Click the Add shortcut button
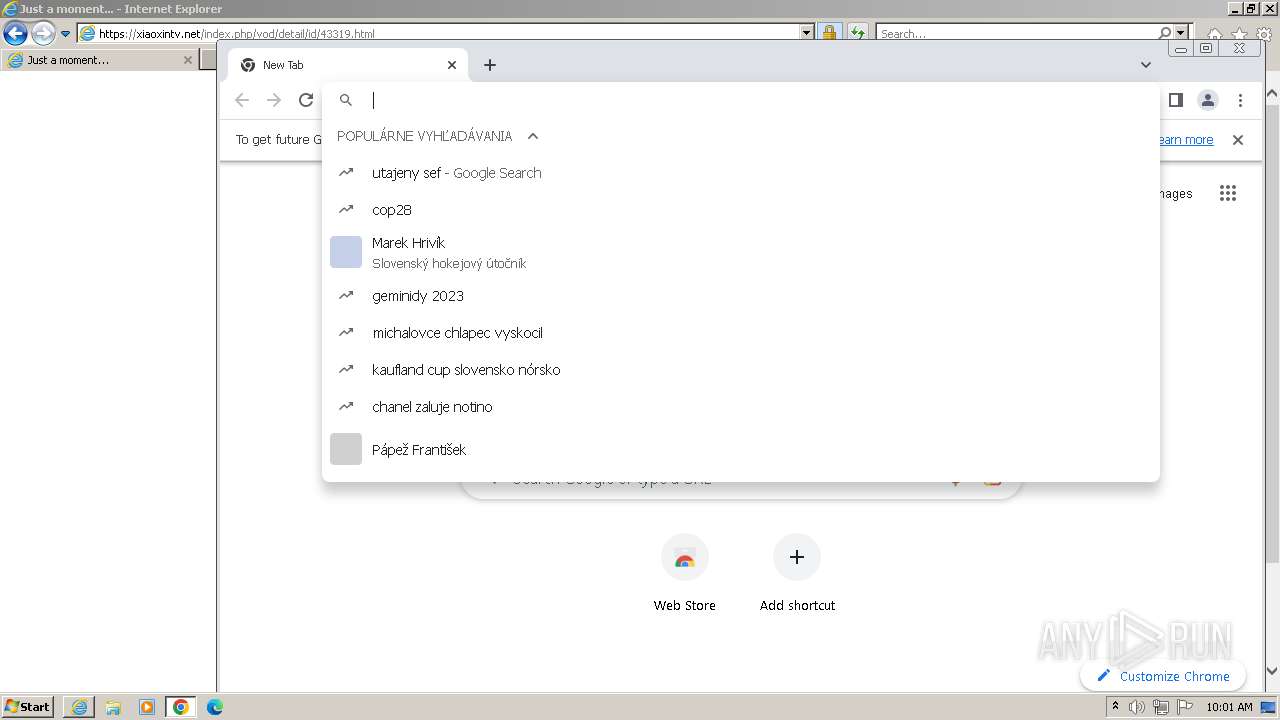1280x720 pixels. (797, 574)
